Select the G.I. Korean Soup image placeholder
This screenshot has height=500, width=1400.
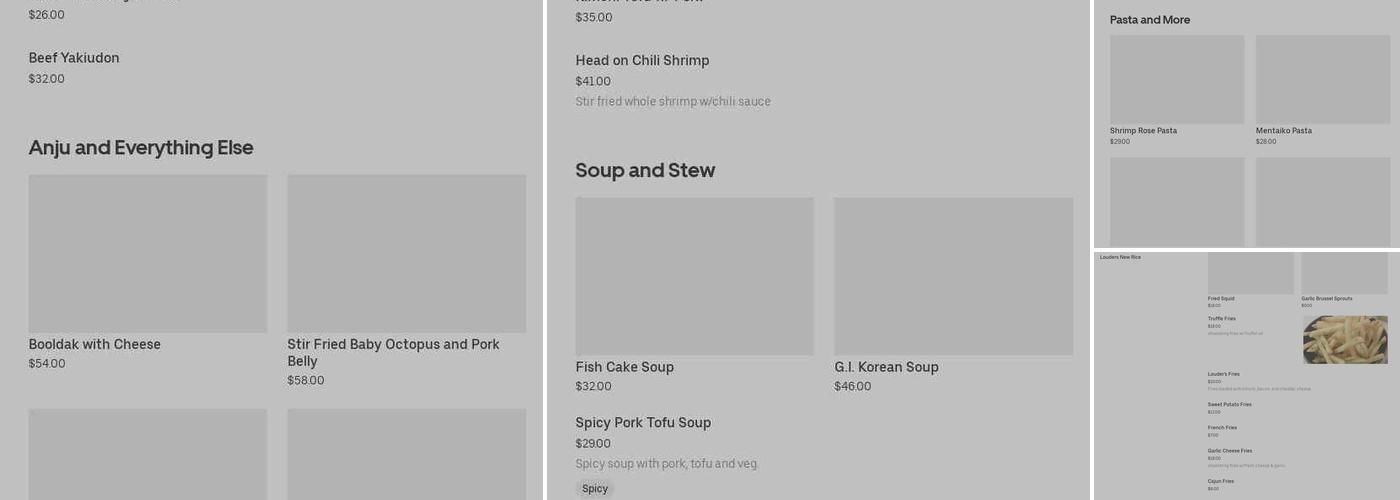coord(953,276)
